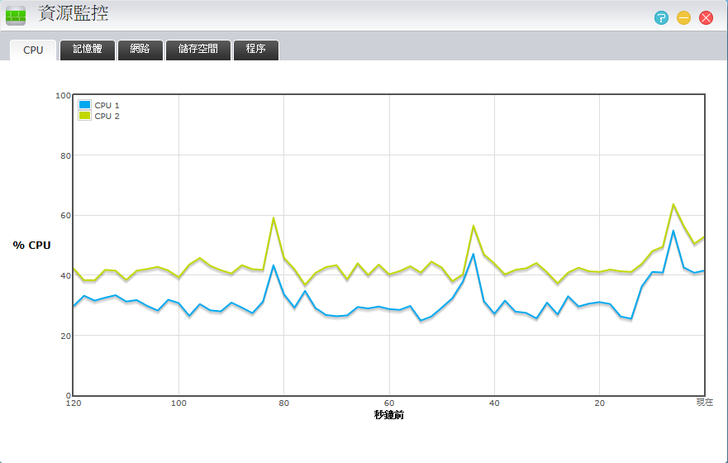
Task: Open the 程序 tab
Action: click(x=256, y=50)
